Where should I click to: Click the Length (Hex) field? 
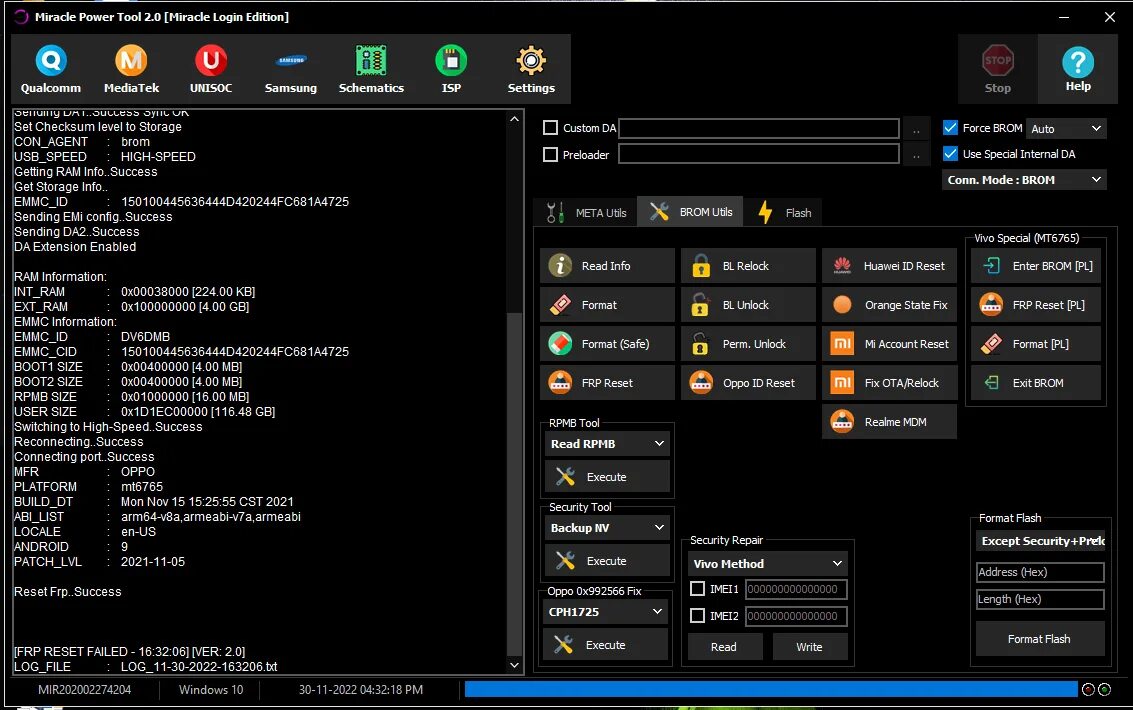[1041, 599]
